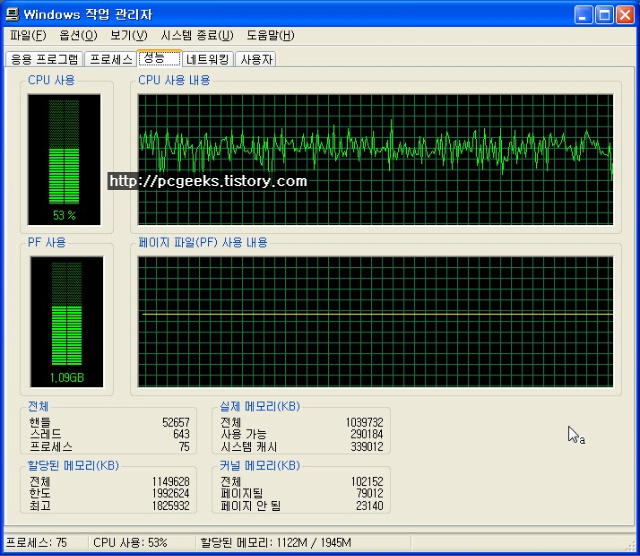The height and width of the screenshot is (556, 640).
Task: Click the 실제 메모리(KB) group label
Action: 260,406
